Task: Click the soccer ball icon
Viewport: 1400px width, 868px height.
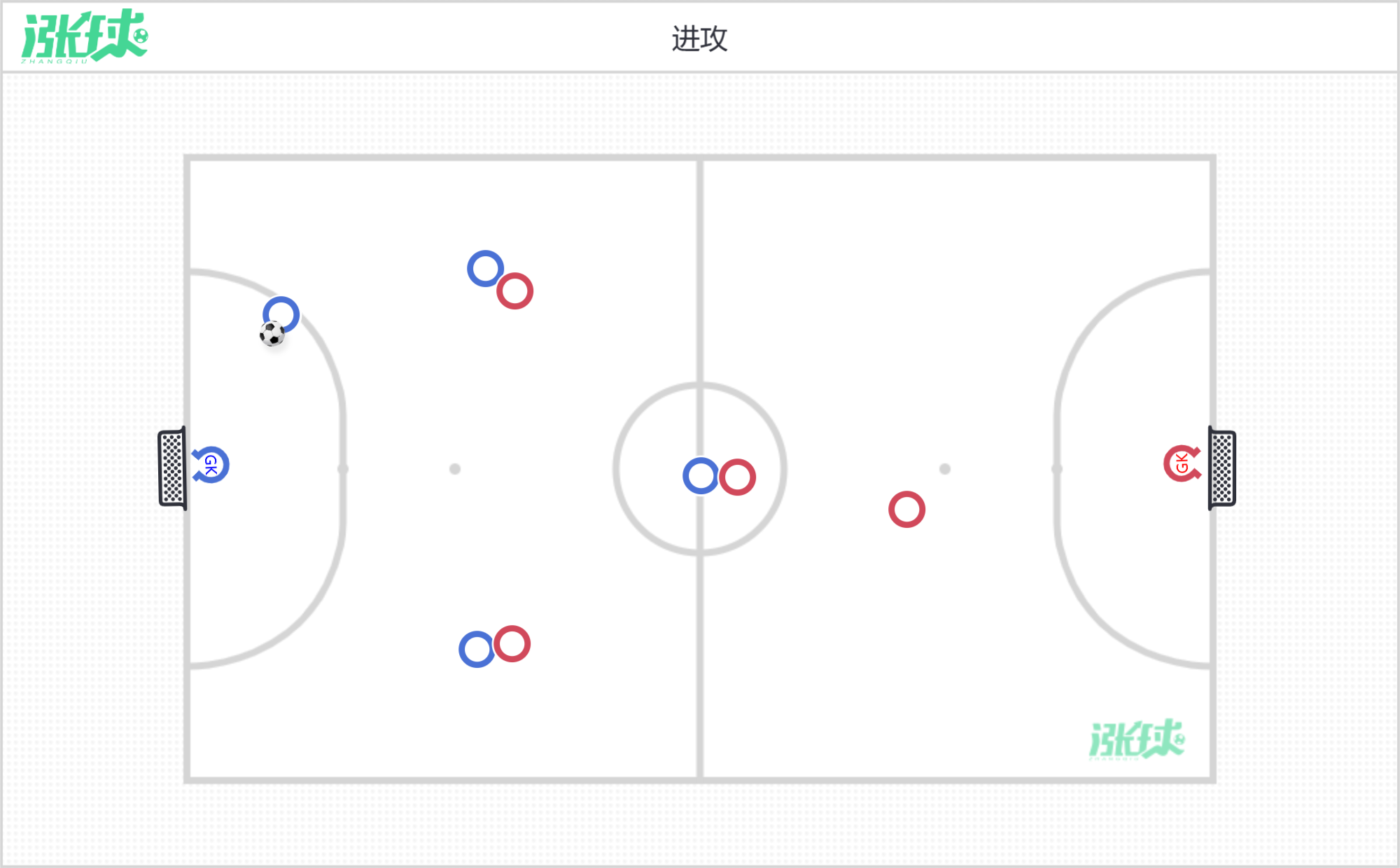Action: click(x=272, y=334)
